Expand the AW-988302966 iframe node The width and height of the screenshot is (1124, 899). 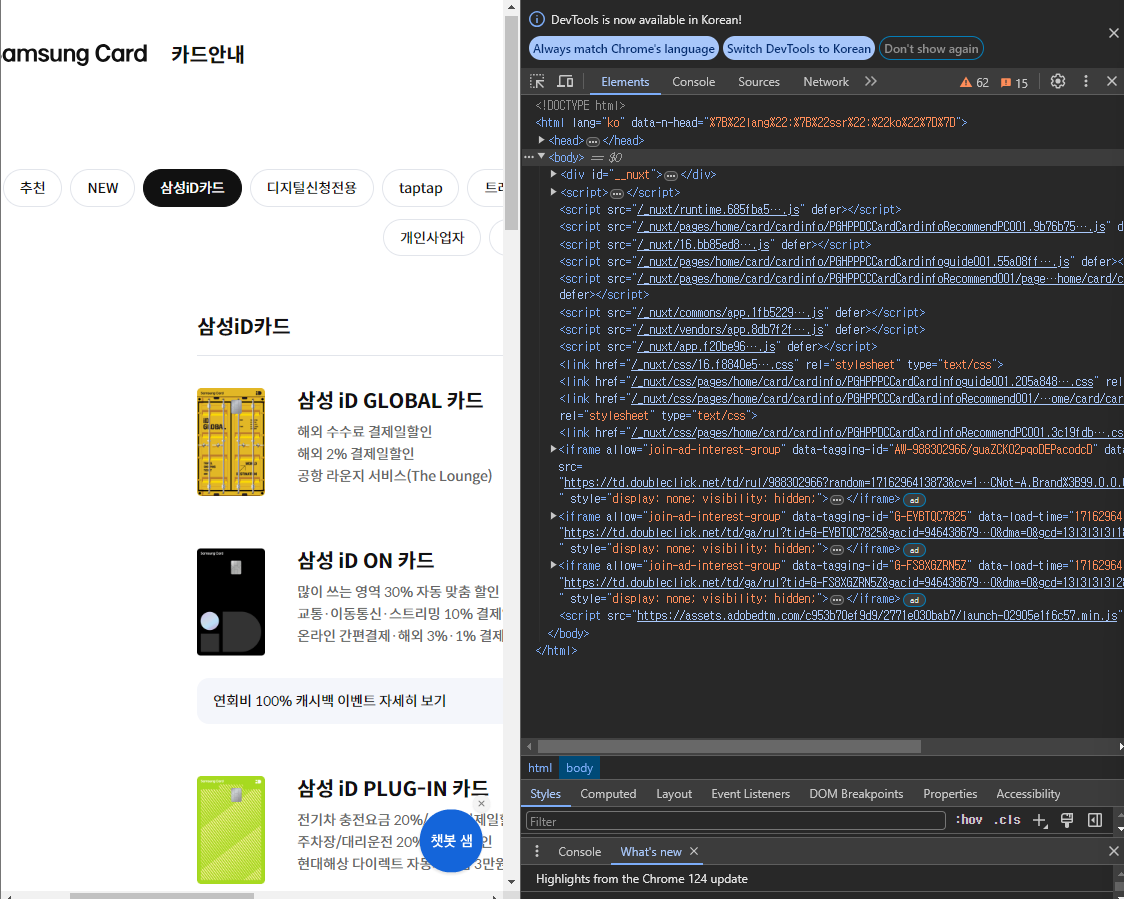(x=553, y=450)
